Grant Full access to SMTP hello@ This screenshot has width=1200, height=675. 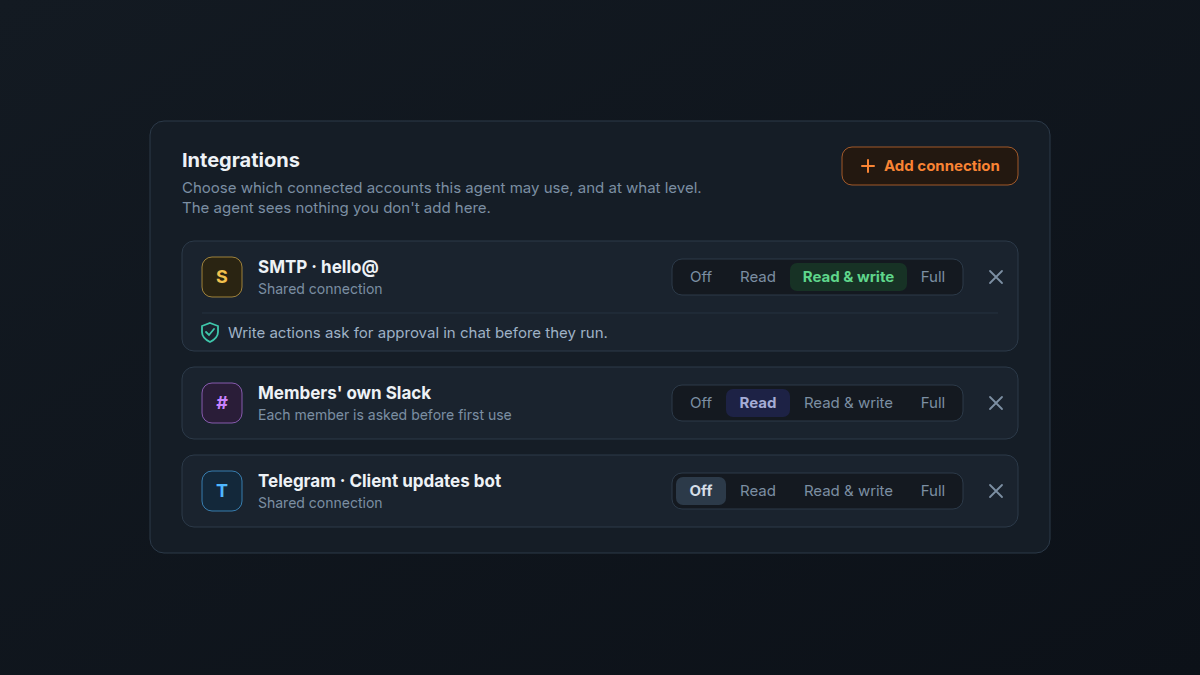933,277
